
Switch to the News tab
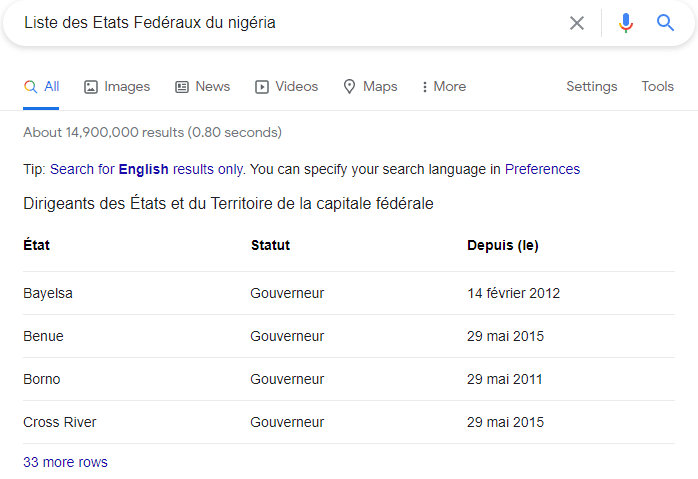pos(203,86)
